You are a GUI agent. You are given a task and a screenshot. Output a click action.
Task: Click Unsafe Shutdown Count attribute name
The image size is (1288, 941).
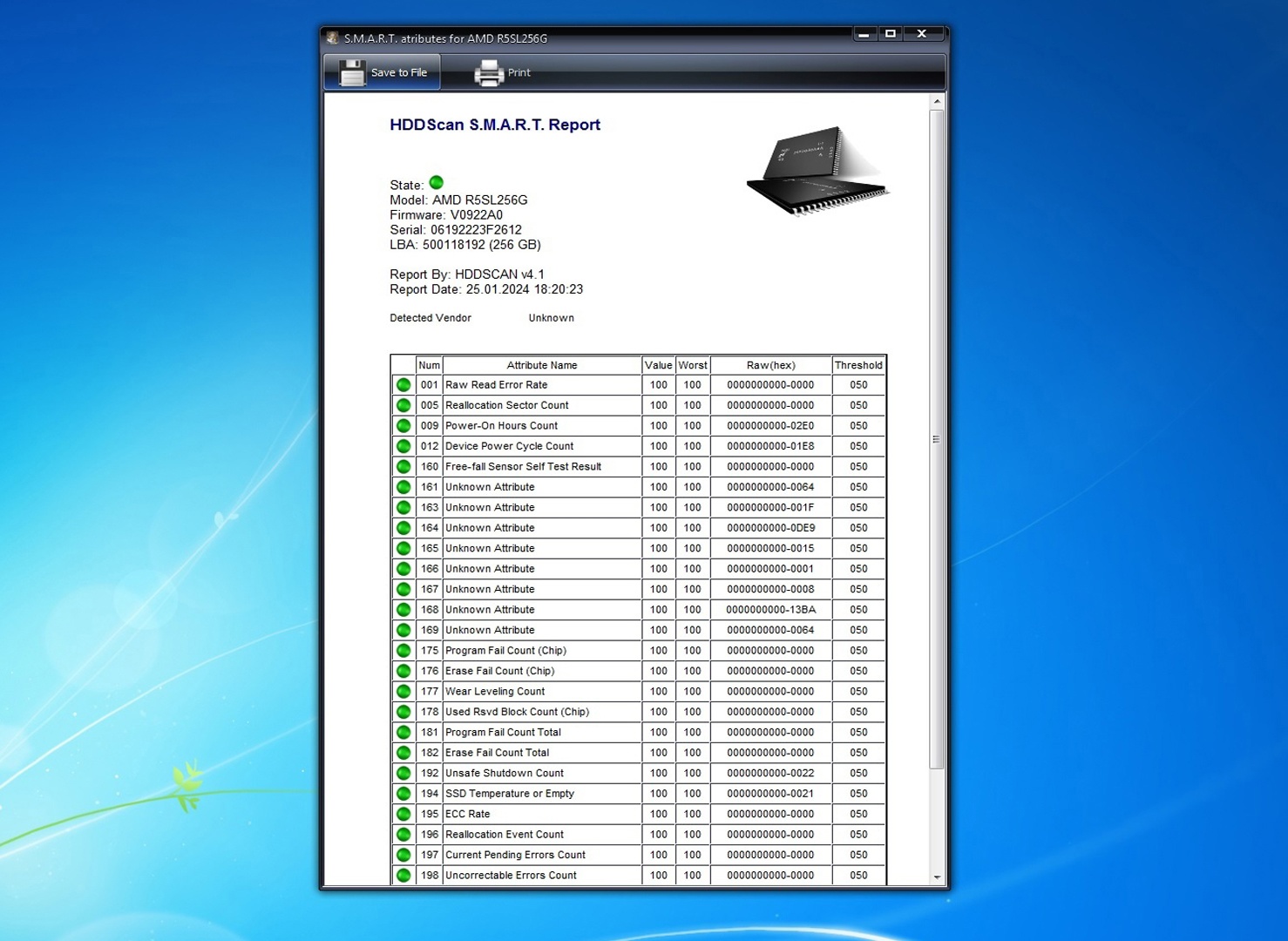tap(505, 774)
